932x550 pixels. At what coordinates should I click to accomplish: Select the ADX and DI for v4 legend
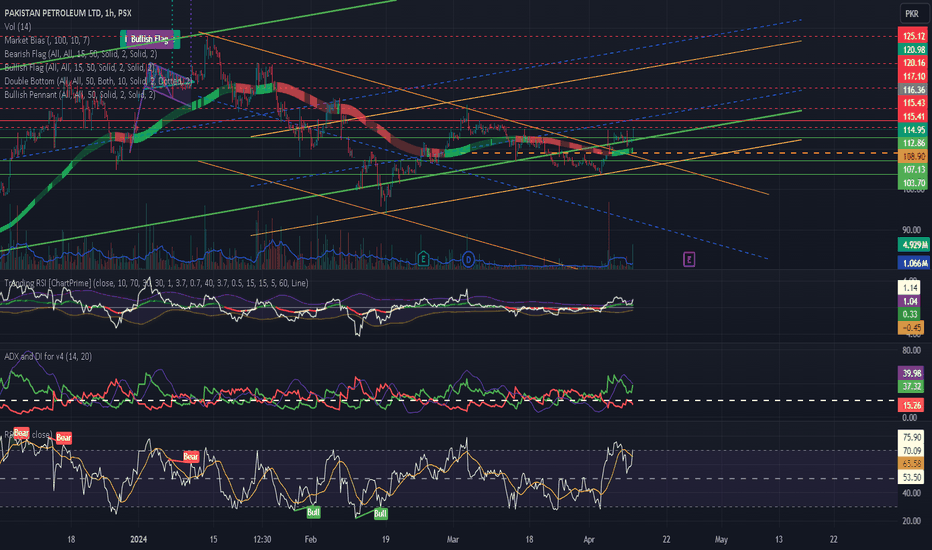click(48, 356)
